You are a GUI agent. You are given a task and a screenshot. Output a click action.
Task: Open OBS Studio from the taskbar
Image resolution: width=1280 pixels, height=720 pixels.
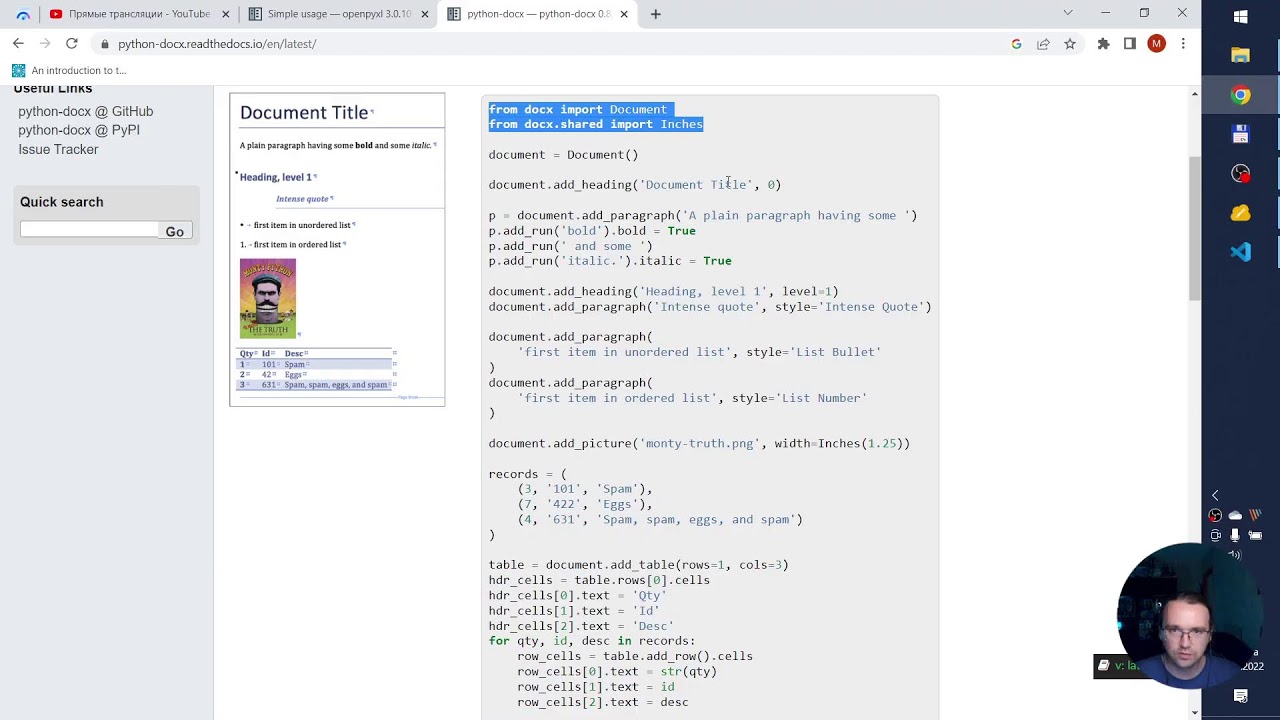tap(1241, 173)
